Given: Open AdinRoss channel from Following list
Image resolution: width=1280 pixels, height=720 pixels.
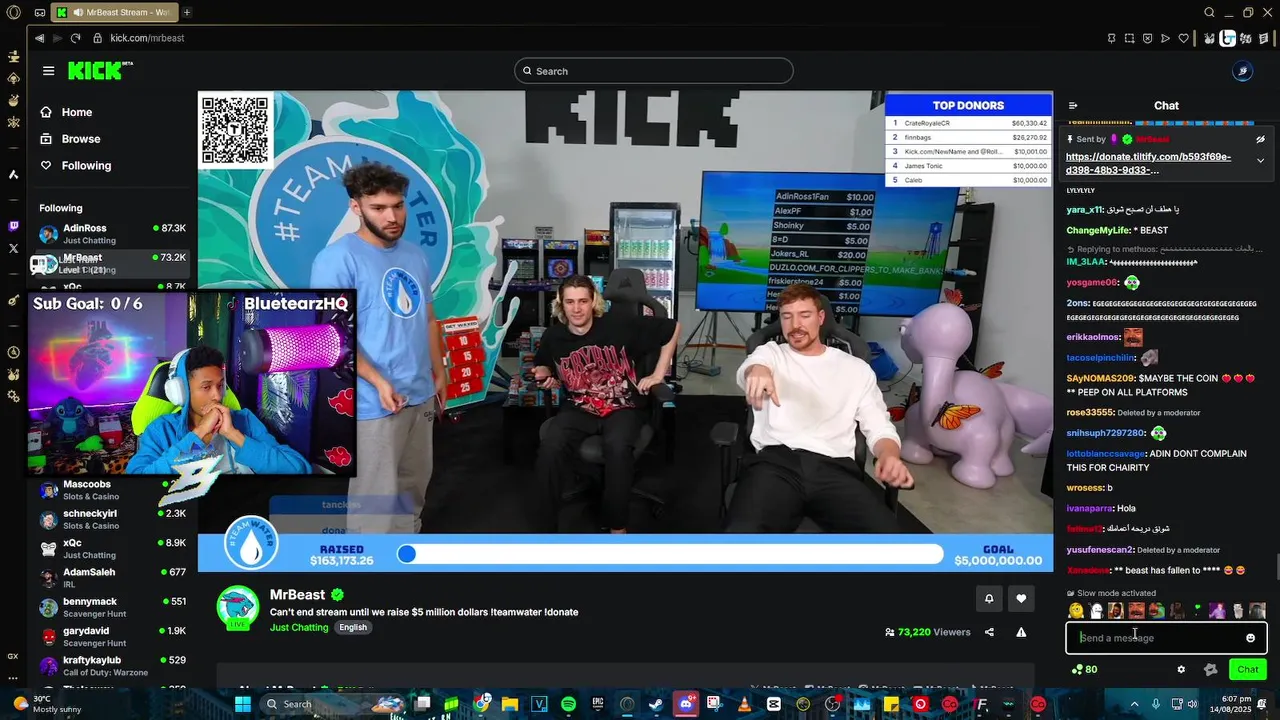Looking at the screenshot, I should (x=112, y=234).
